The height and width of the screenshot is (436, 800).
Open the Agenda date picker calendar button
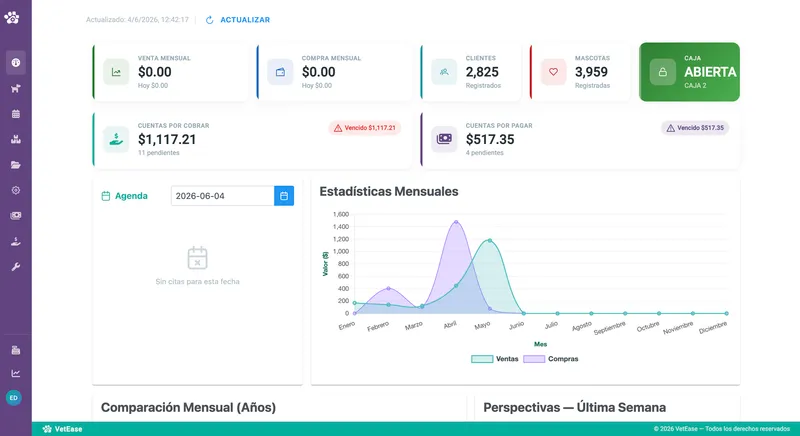click(x=284, y=196)
